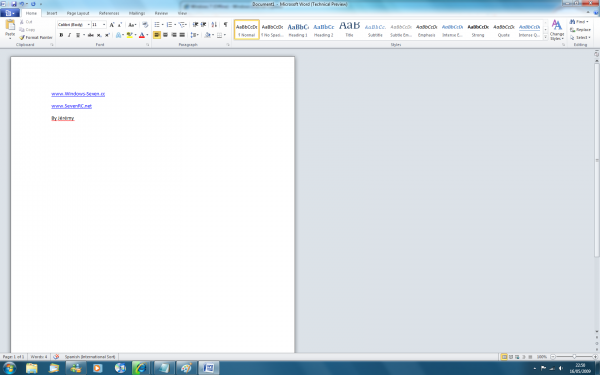Open the Bullets dropdown arrow
Image resolution: width=600 pixels, height=375 pixels.
coord(163,25)
